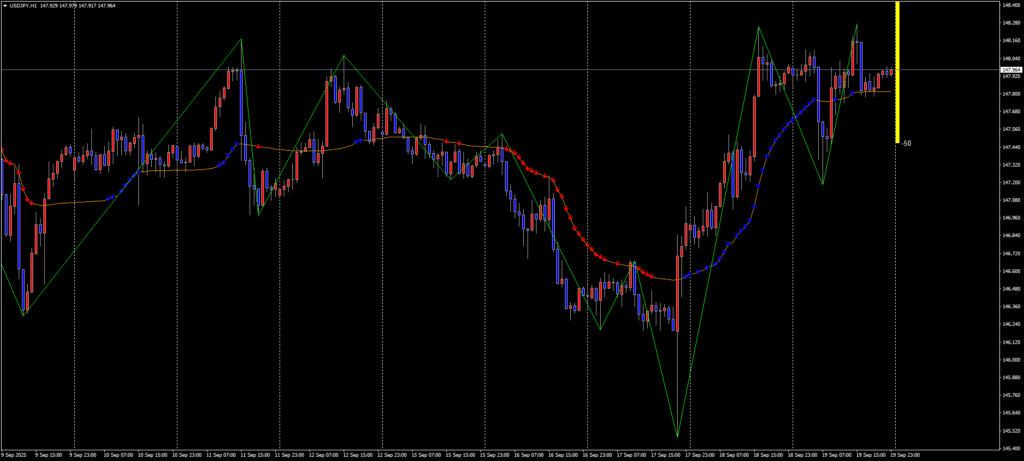Click the 19 Sep 23:00 time label
Image resolution: width=1024 pixels, height=461 pixels.
(906, 455)
